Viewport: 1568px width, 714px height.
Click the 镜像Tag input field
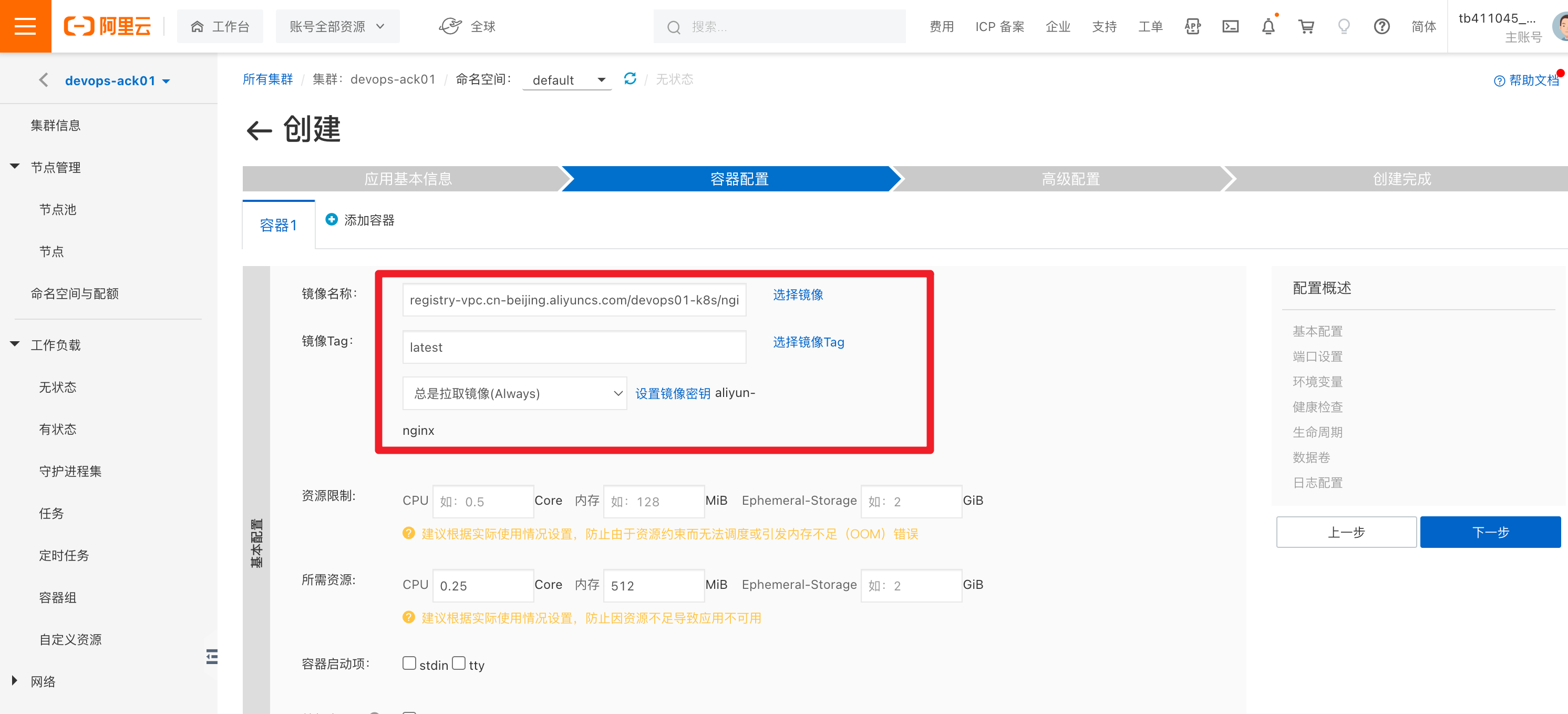[574, 347]
